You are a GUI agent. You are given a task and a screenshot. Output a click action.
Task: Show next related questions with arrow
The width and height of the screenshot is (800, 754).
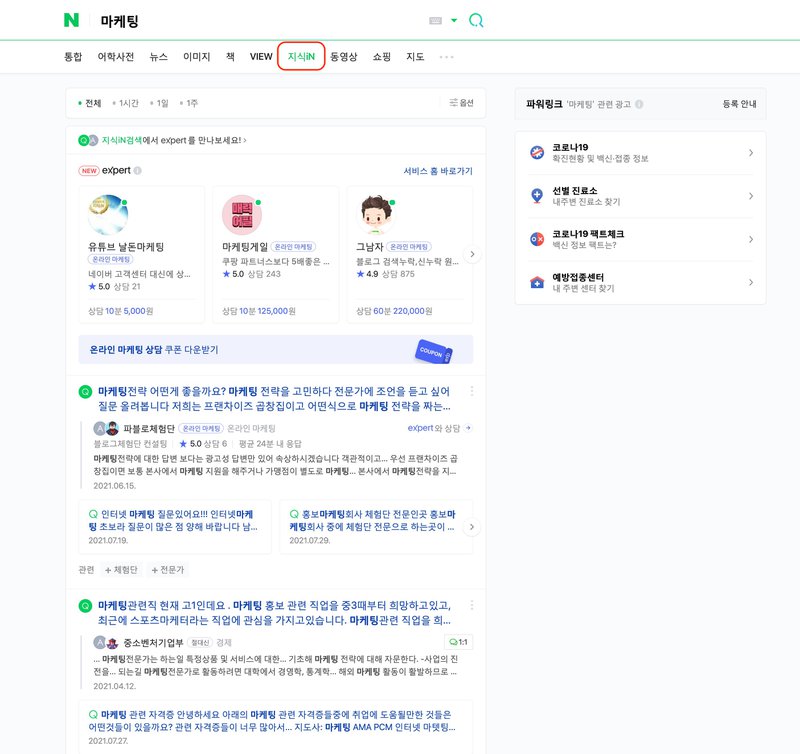click(472, 527)
